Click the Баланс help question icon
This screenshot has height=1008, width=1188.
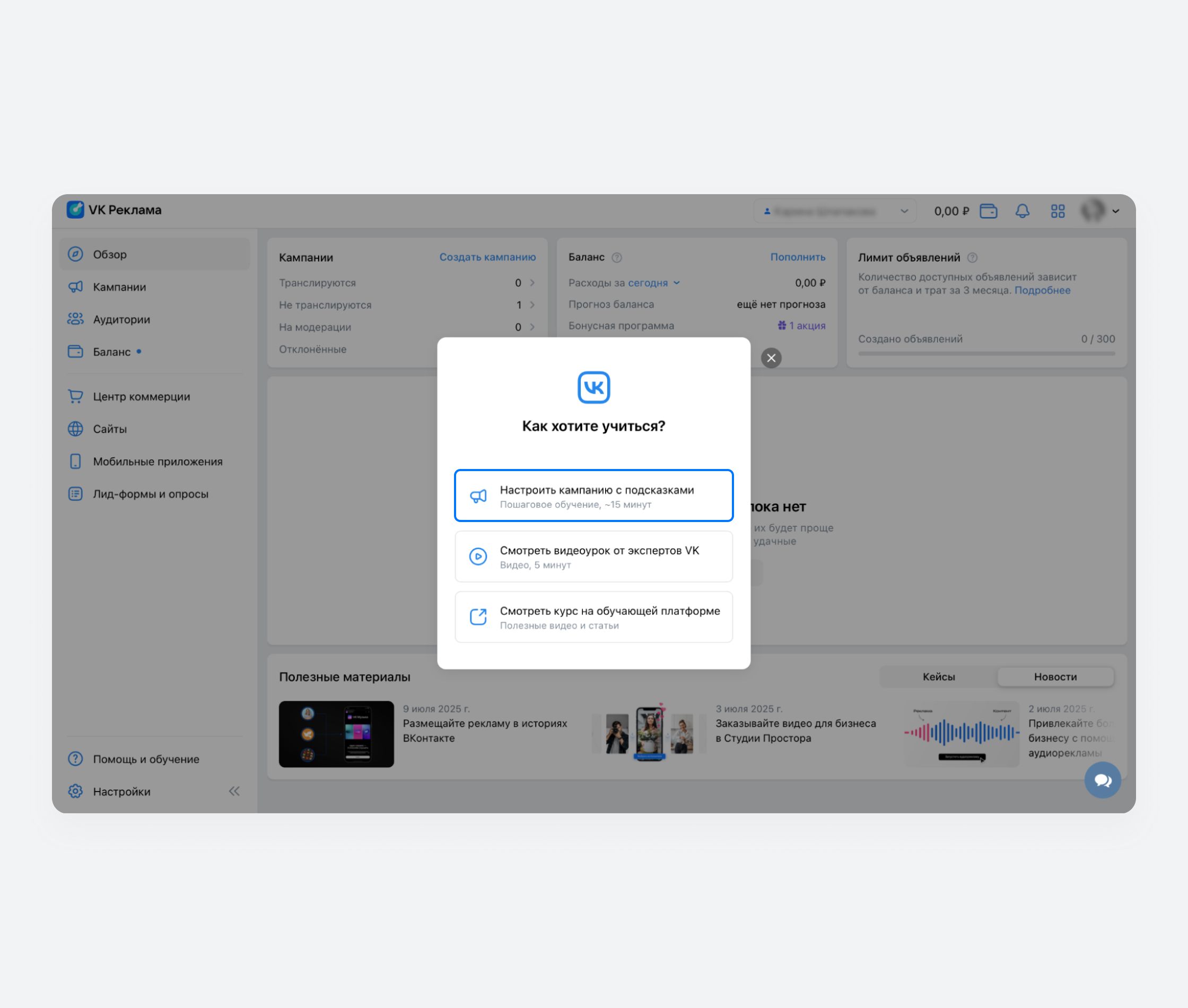pyautogui.click(x=617, y=258)
